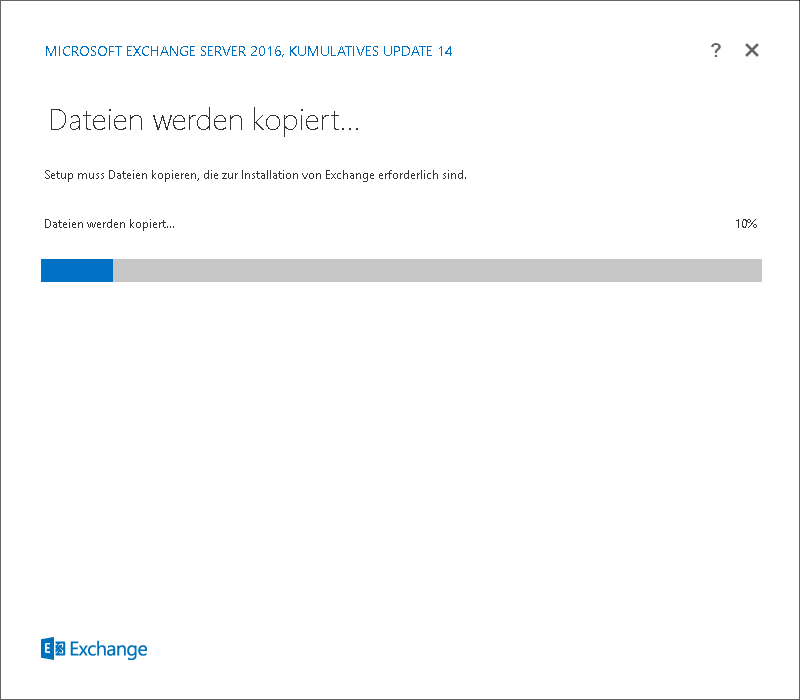Click the far right end of progress bar

coord(757,270)
